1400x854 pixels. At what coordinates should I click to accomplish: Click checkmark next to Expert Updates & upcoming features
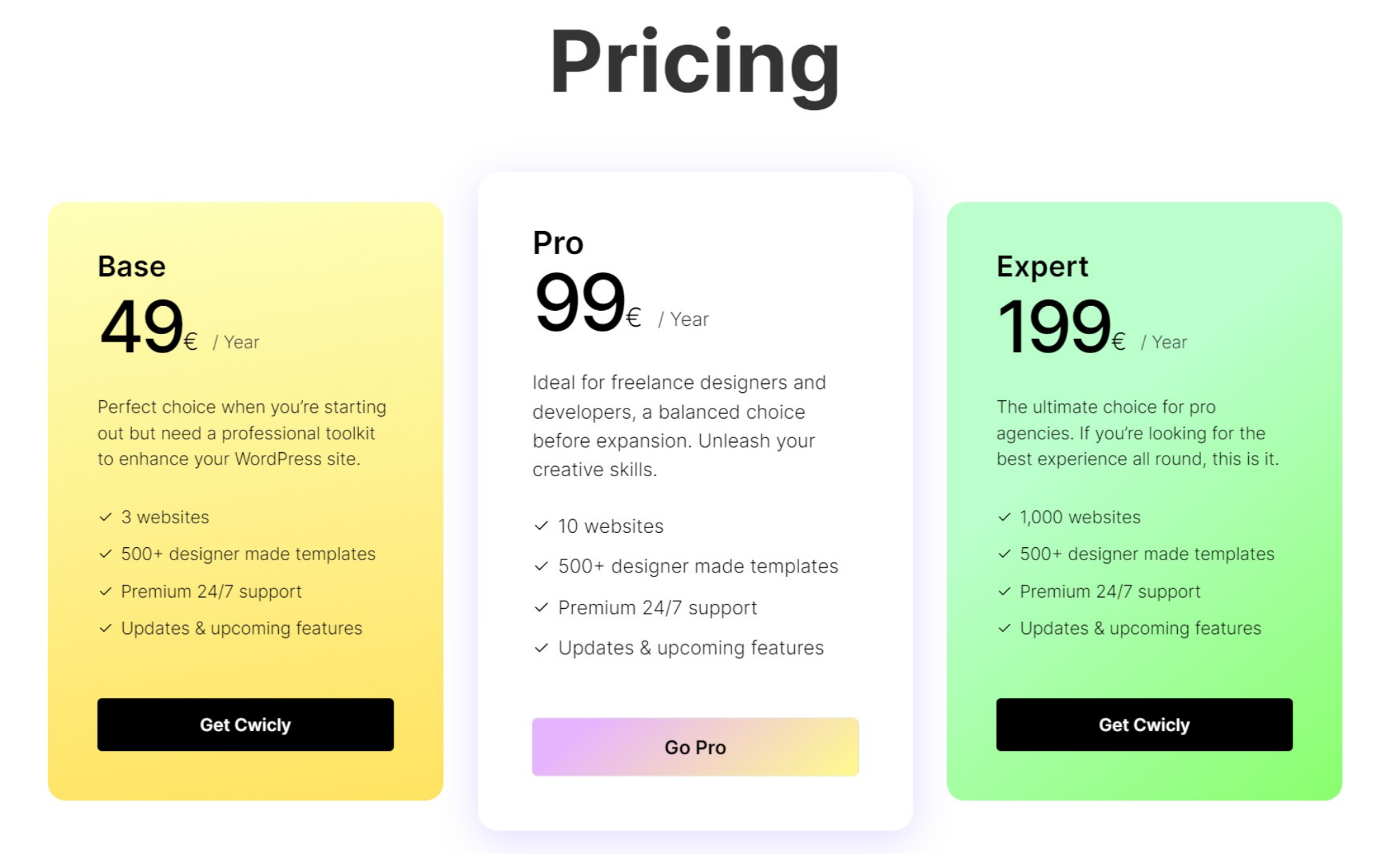[1004, 628]
